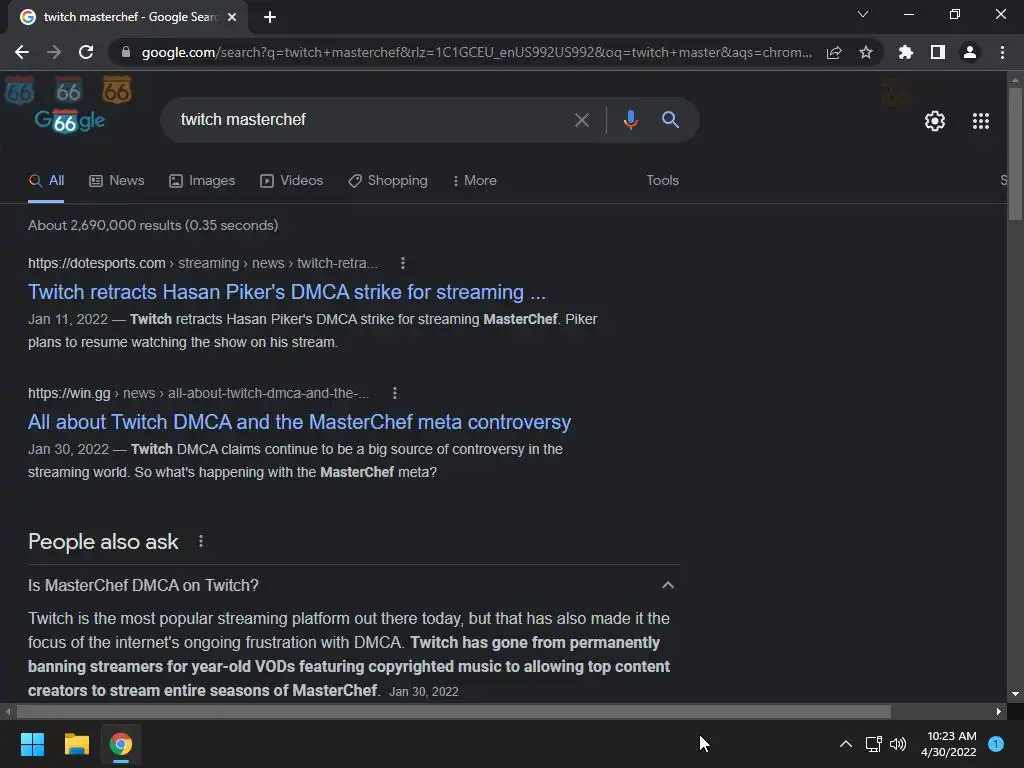
Task: Click the horizontal scrollbar thumb
Action: coord(453,711)
